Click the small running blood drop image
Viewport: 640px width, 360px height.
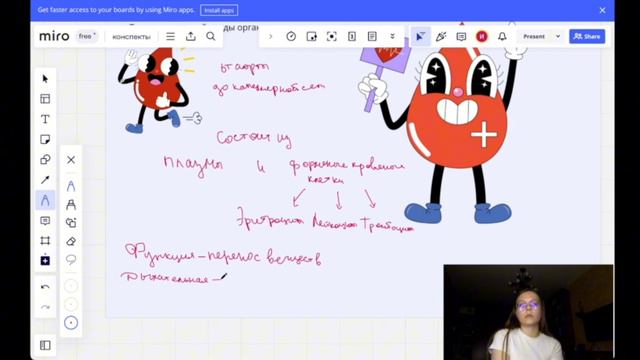tap(160, 90)
